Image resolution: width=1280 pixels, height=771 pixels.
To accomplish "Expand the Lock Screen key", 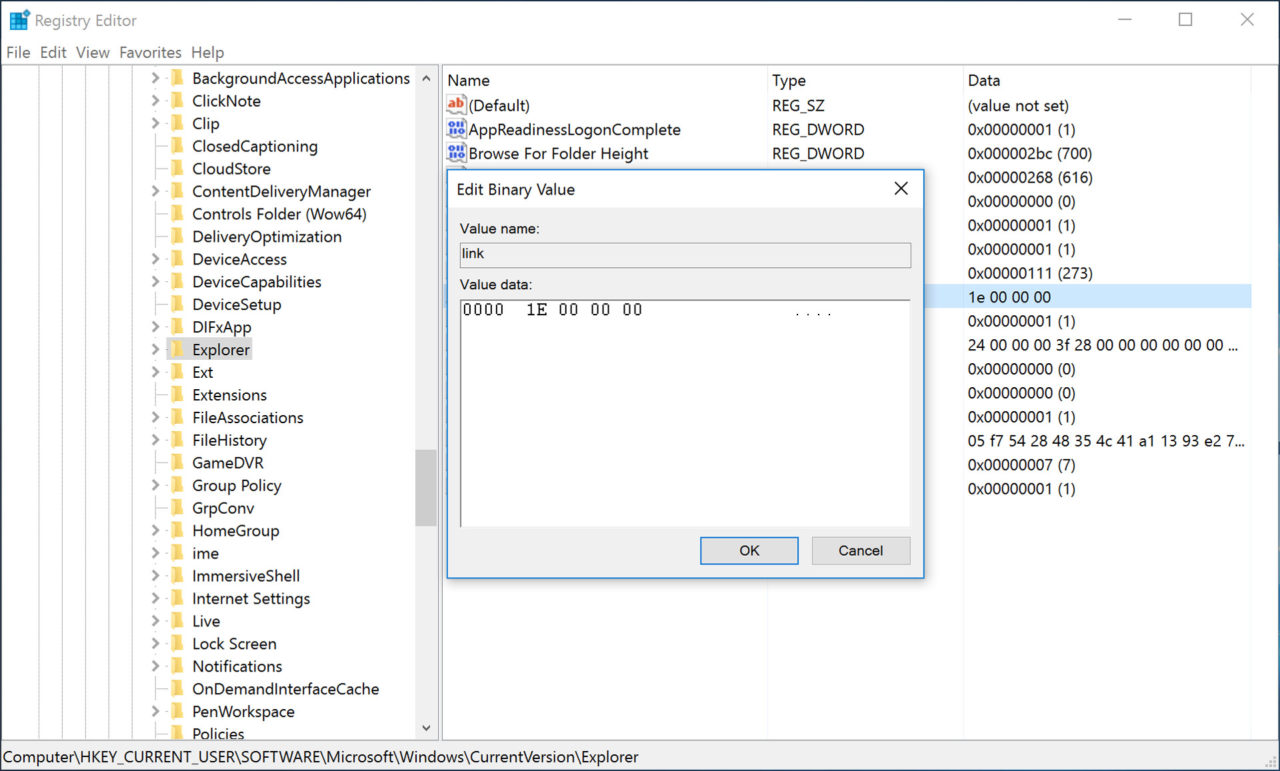I will coord(155,643).
